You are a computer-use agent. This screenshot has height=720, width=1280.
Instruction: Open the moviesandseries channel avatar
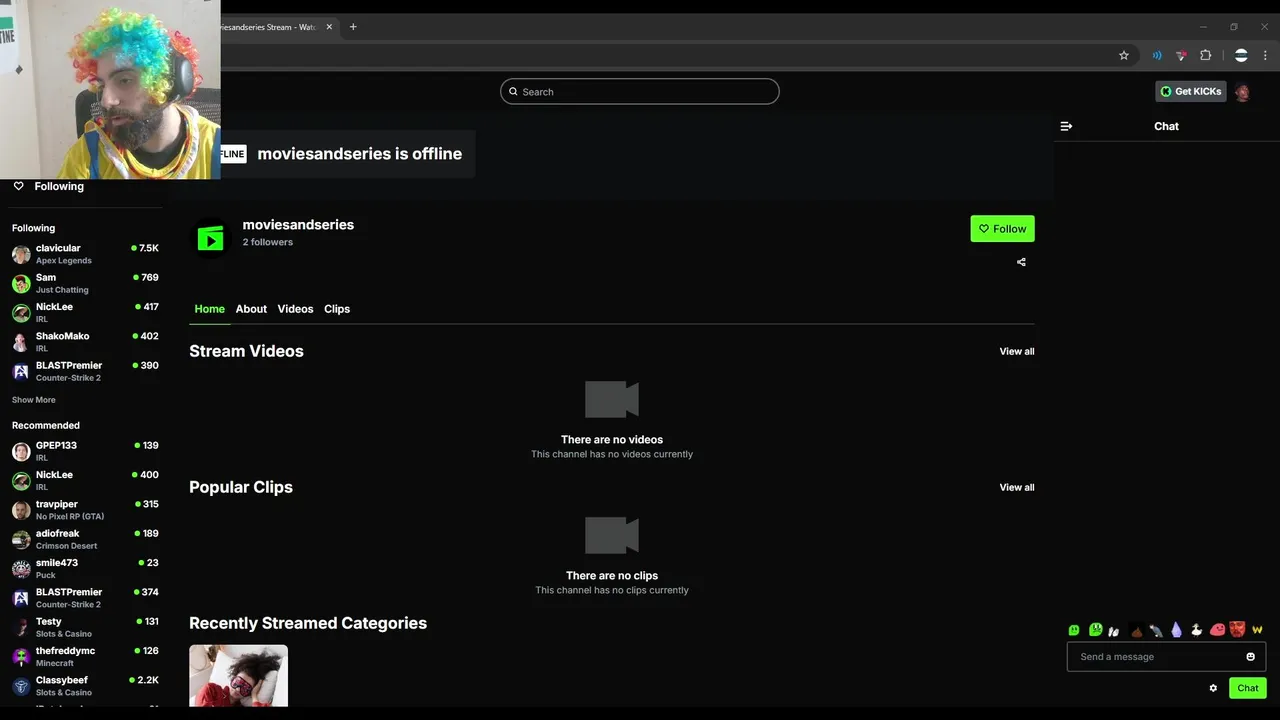point(210,239)
